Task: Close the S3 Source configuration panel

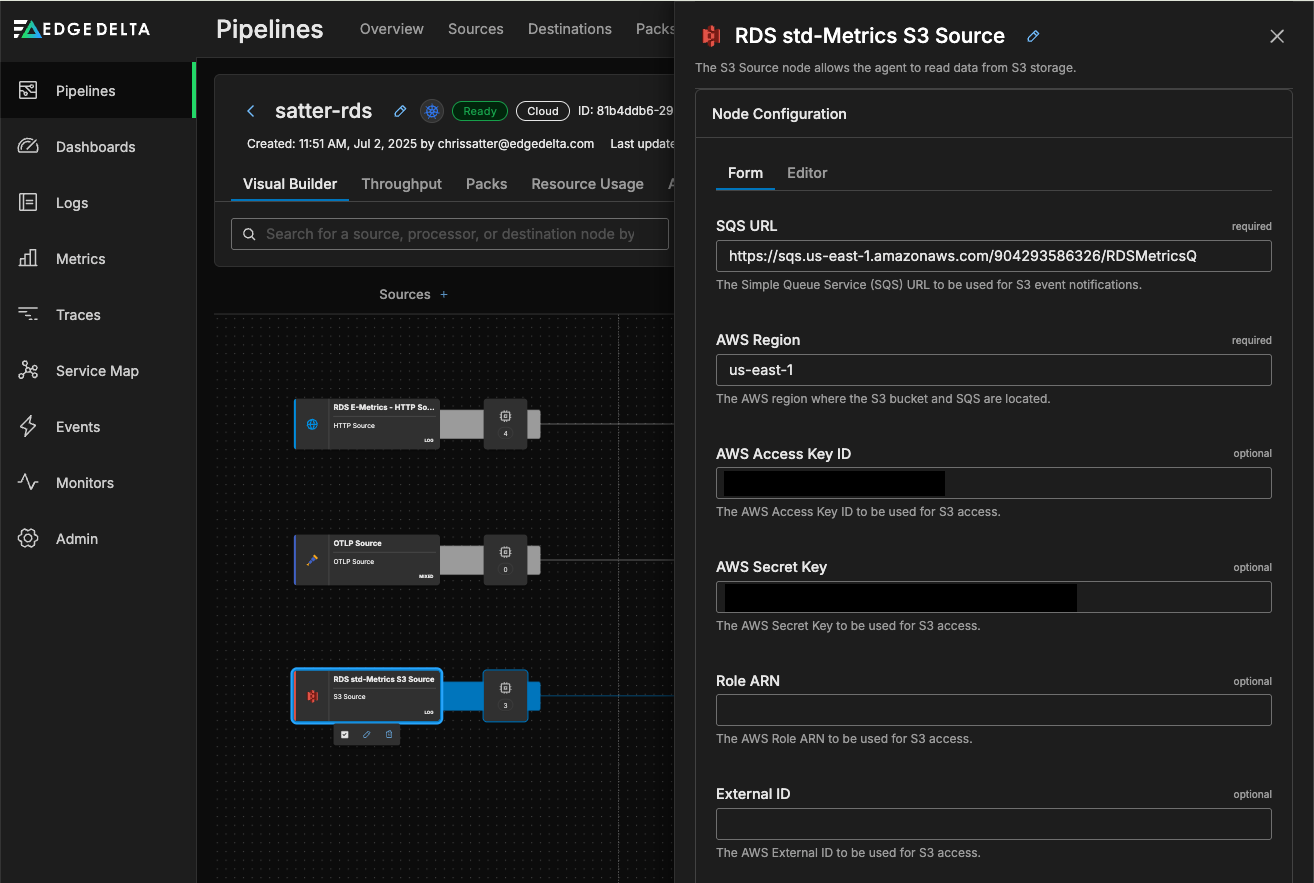Action: tap(1276, 36)
